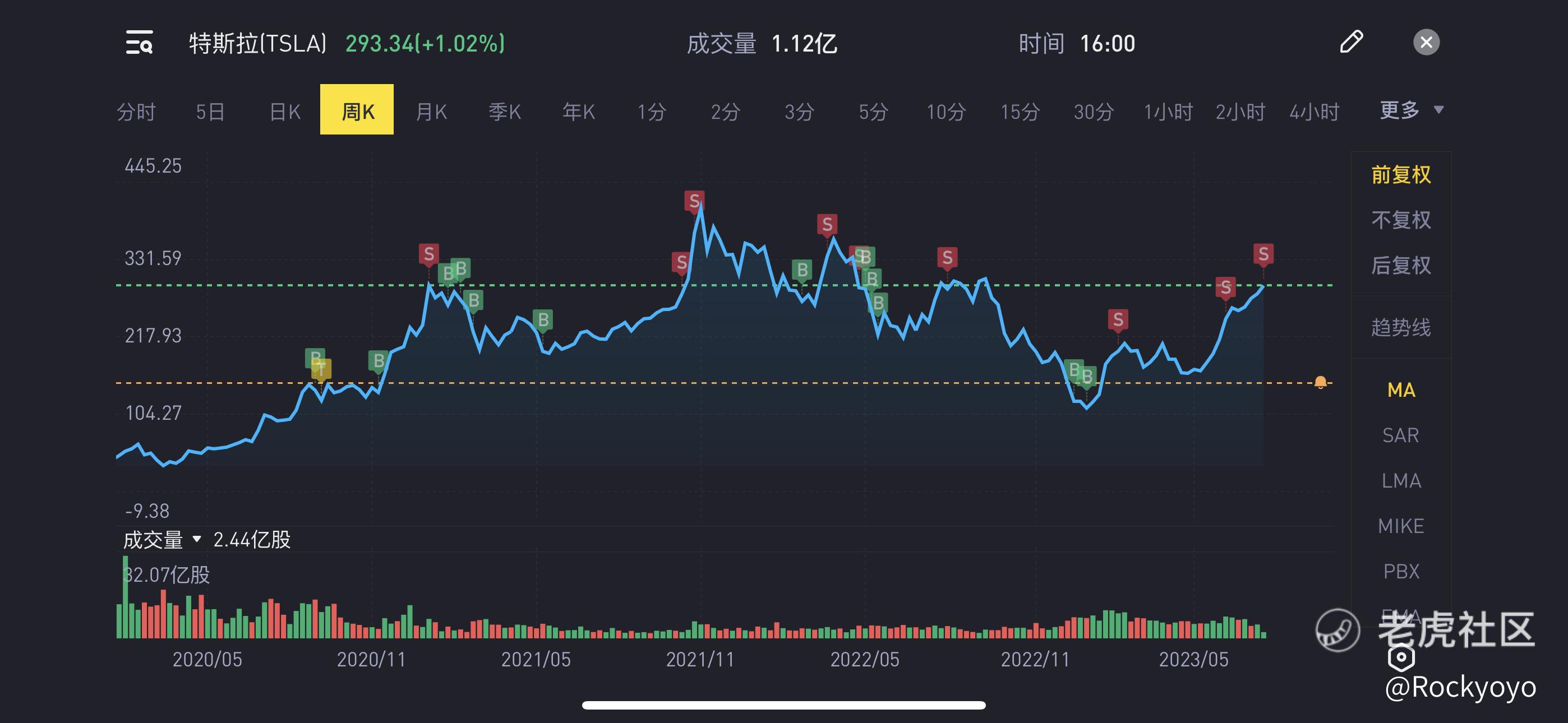The height and width of the screenshot is (723, 1568).
Task: Tap the 成交量 1.12亿 header value
Action: 762,43
